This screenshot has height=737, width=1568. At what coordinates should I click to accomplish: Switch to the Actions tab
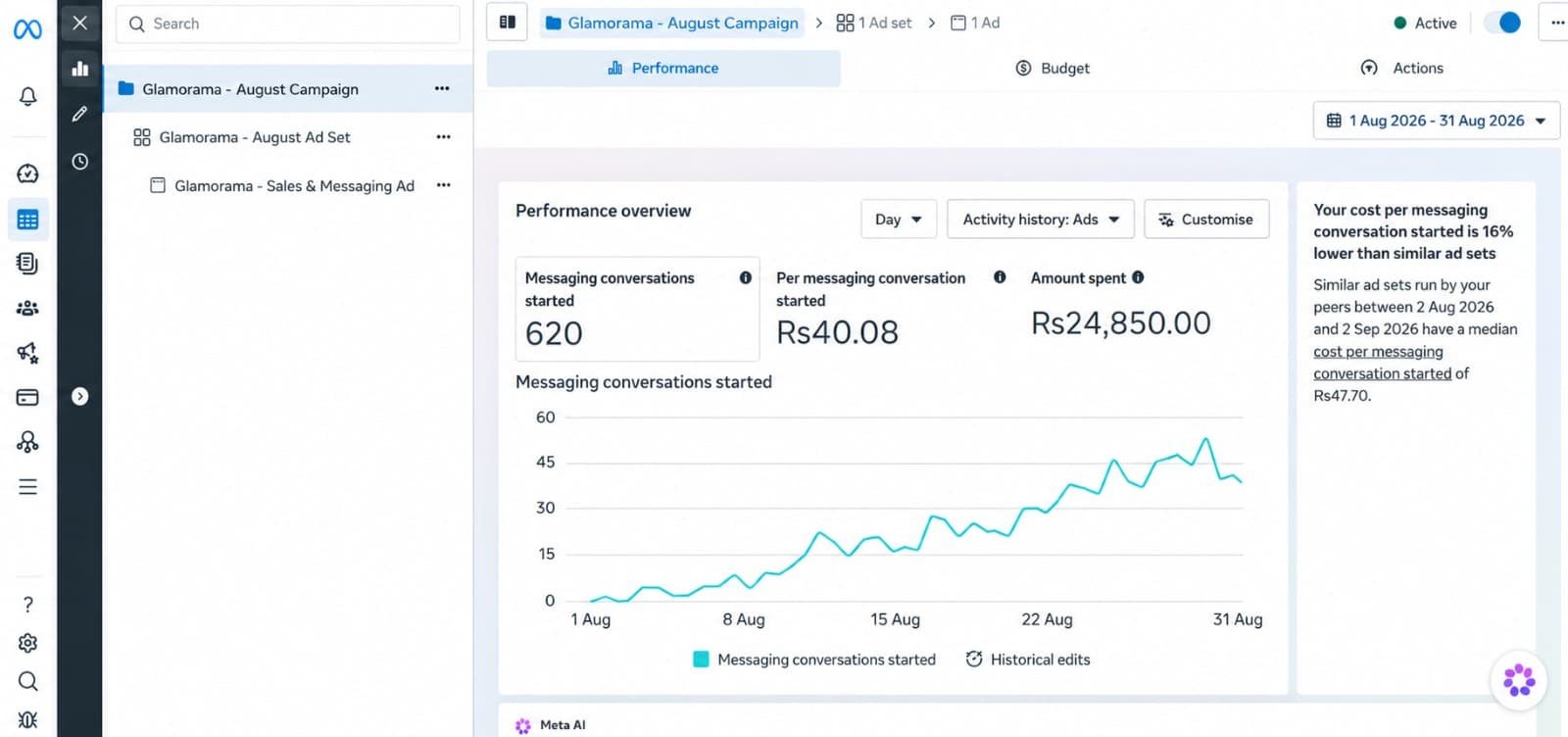click(x=1402, y=68)
